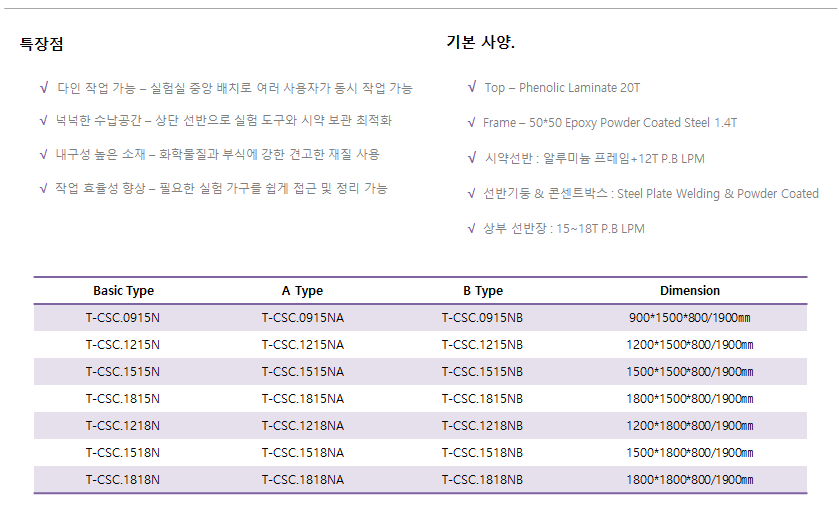Click the B Type column header
Viewport: 839px width, 517px height.
(483, 291)
